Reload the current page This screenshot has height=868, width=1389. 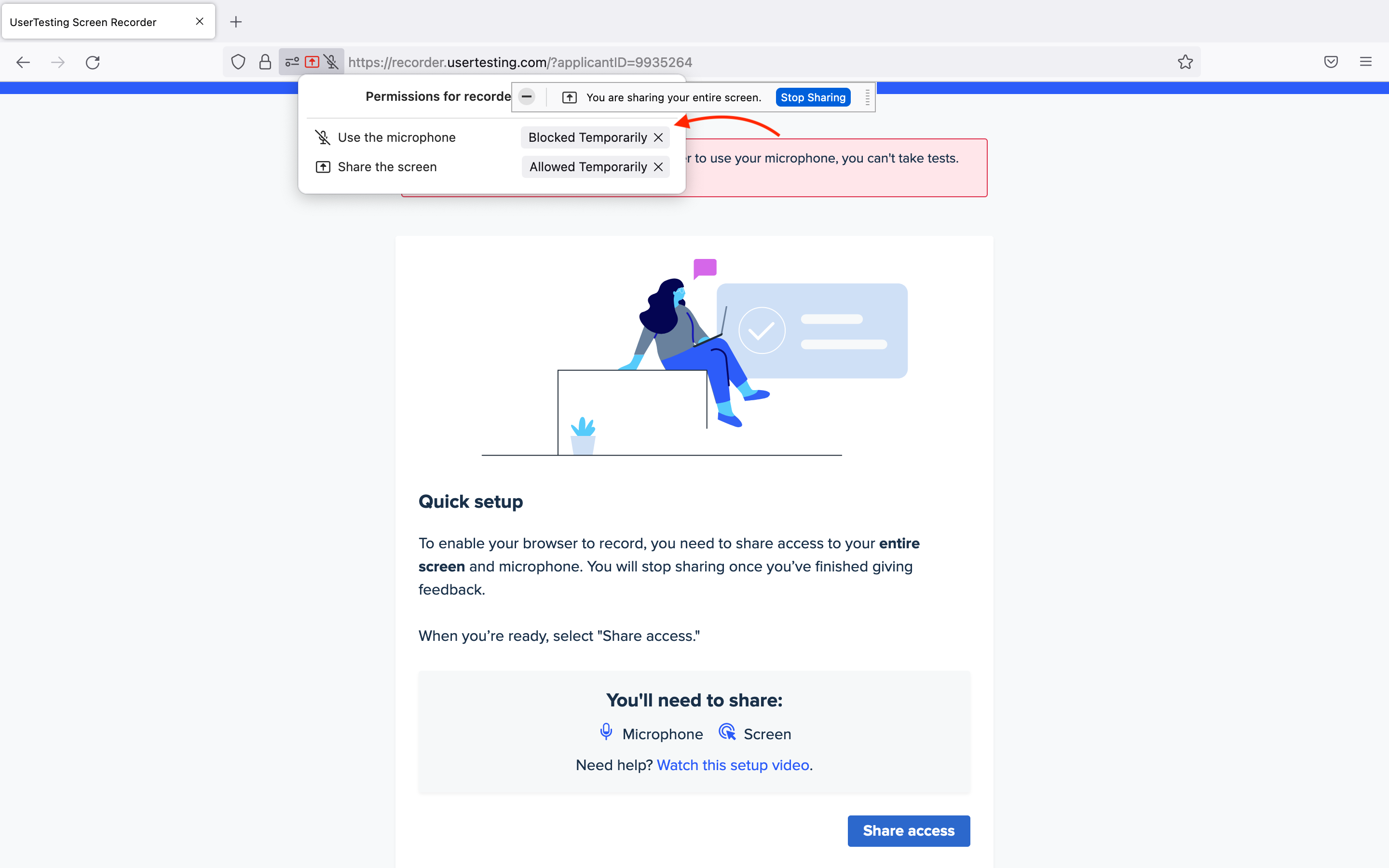(93, 62)
